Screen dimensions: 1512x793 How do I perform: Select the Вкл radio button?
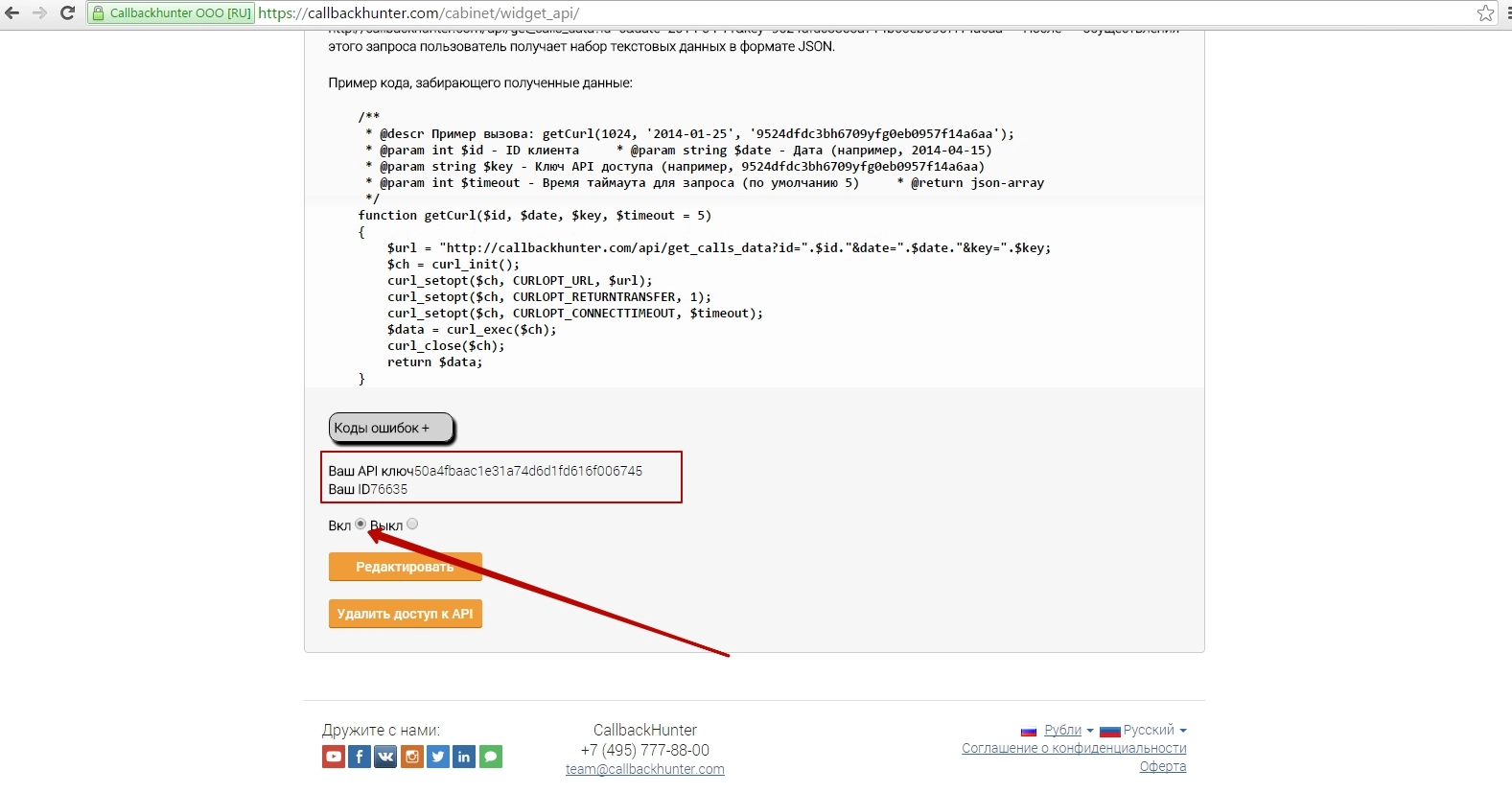click(361, 524)
